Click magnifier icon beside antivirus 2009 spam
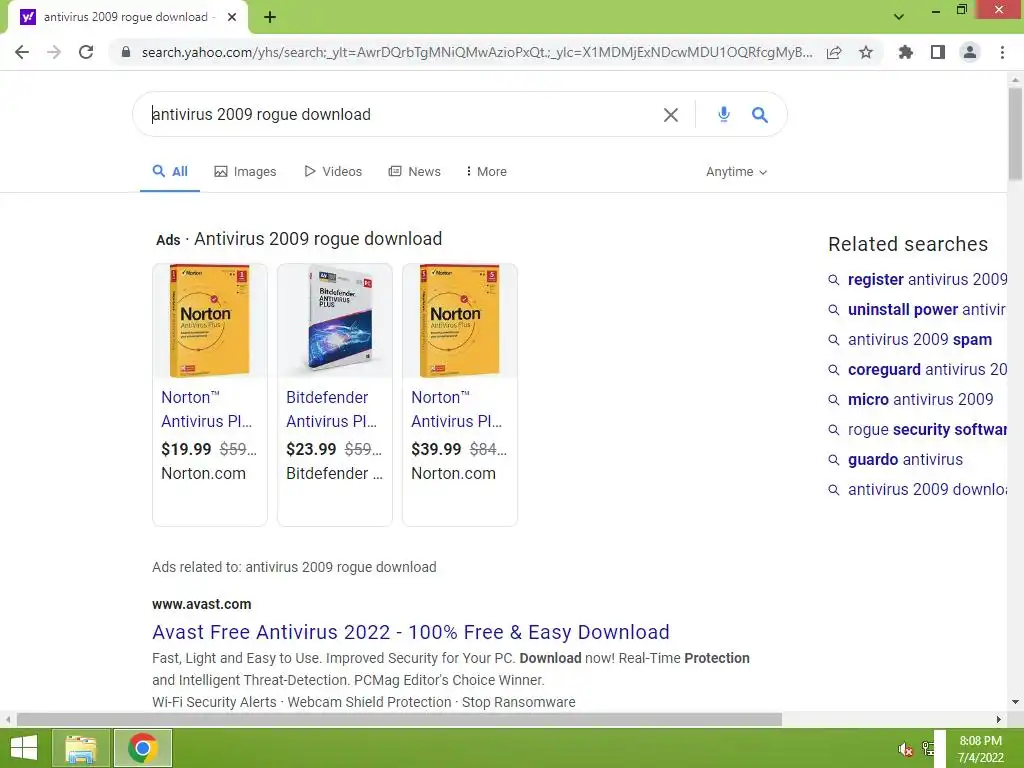The image size is (1024, 768). point(834,340)
